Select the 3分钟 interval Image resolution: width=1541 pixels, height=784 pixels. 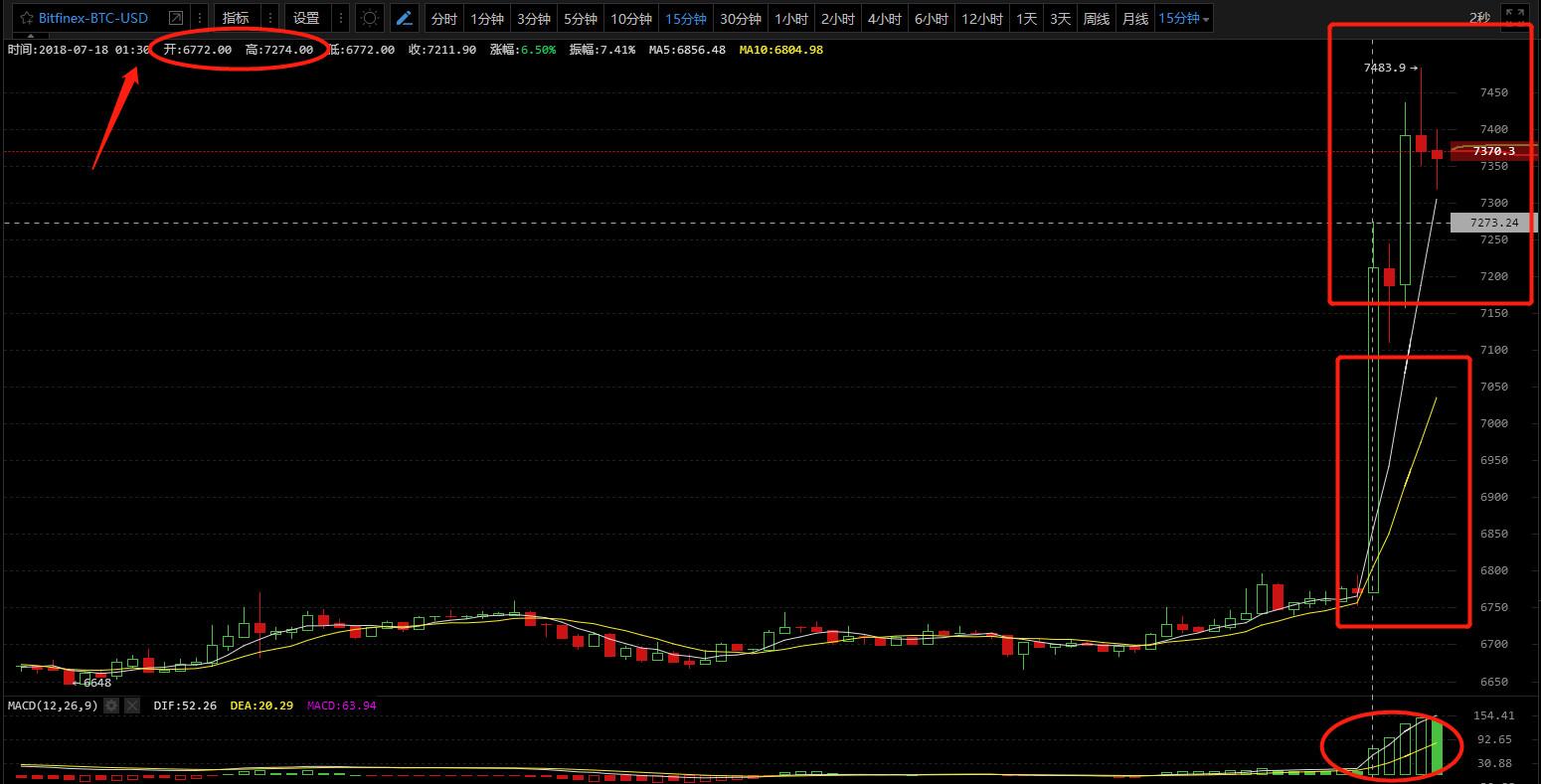(534, 18)
